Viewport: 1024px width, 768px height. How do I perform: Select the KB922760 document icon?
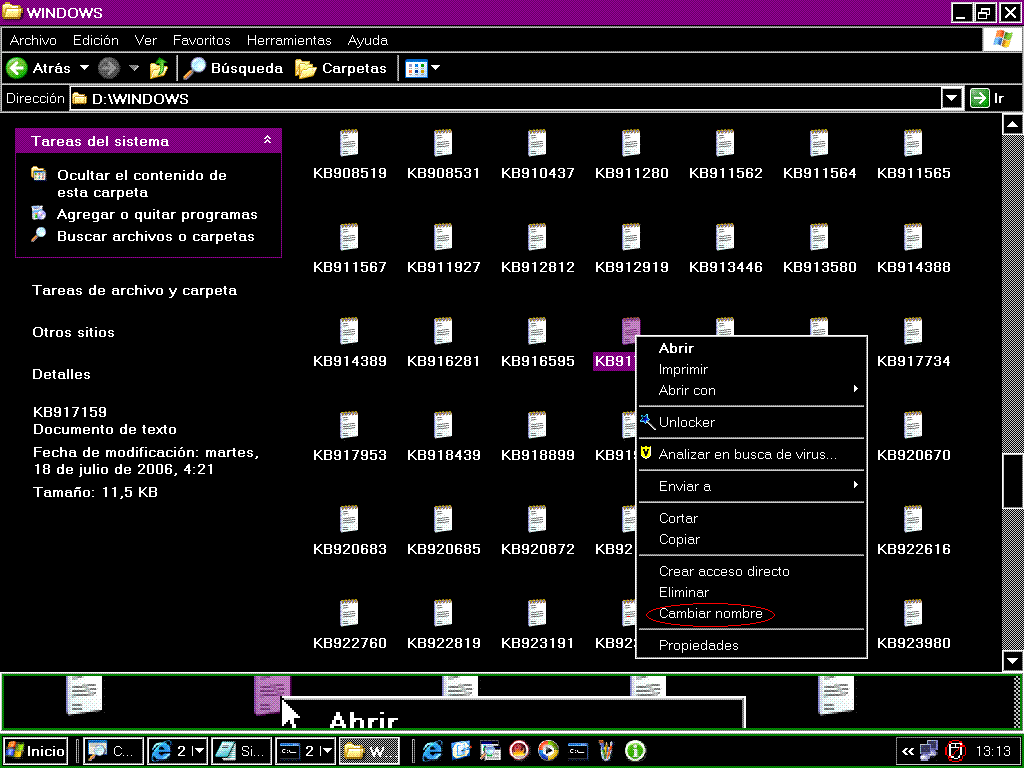[x=349, y=613]
